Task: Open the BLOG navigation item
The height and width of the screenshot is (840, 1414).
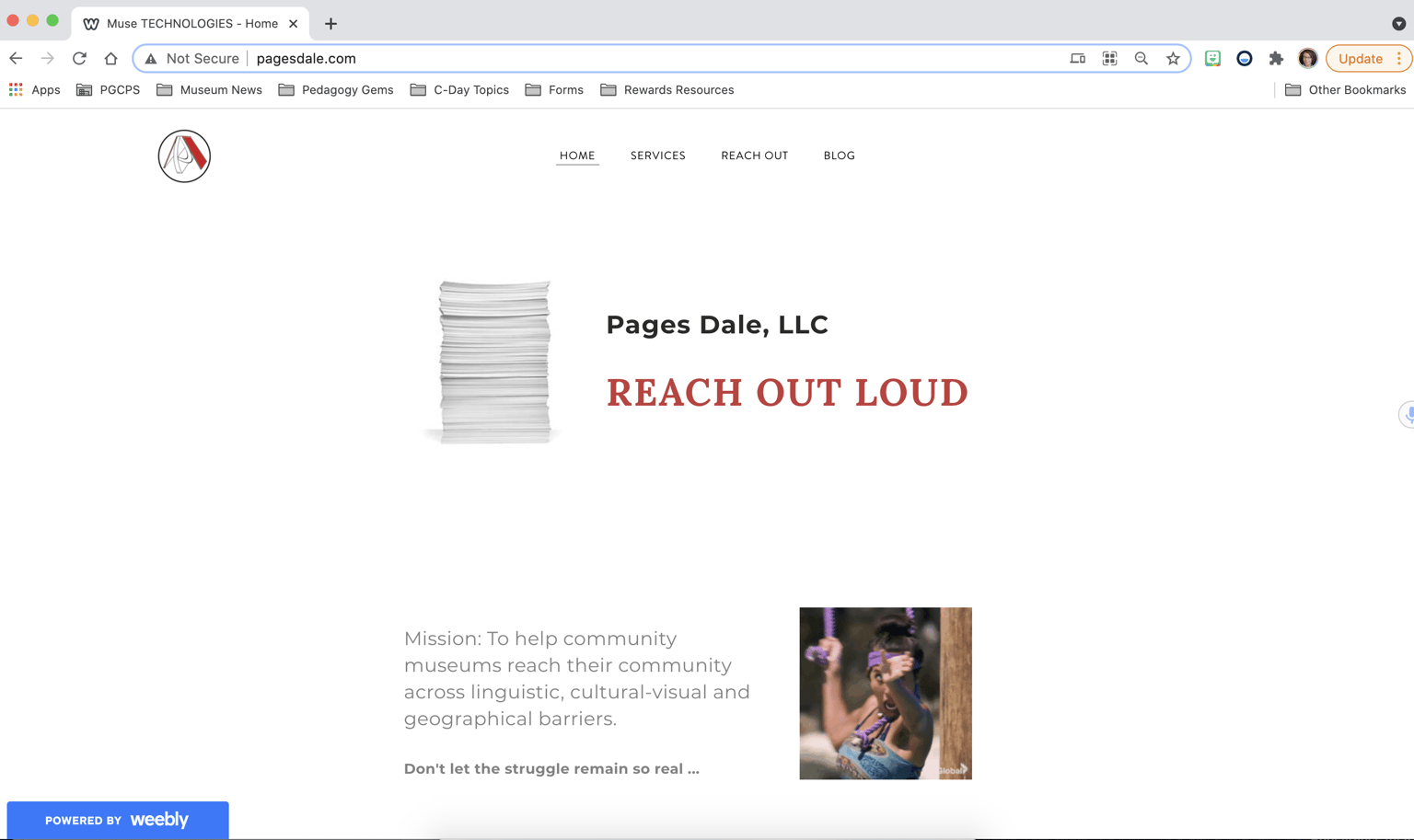Action: click(x=840, y=155)
